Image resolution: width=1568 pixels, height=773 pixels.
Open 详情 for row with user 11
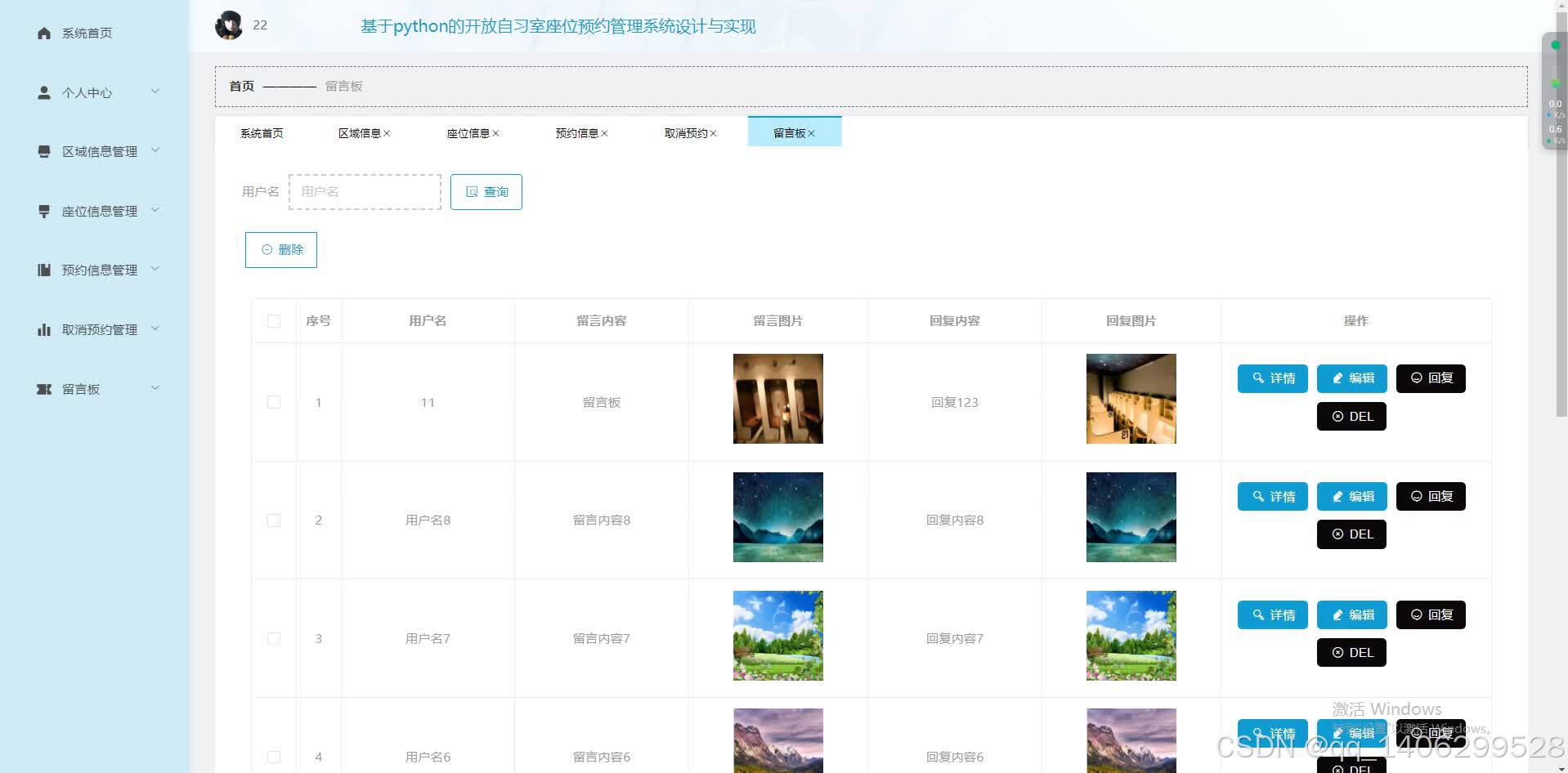(1273, 378)
